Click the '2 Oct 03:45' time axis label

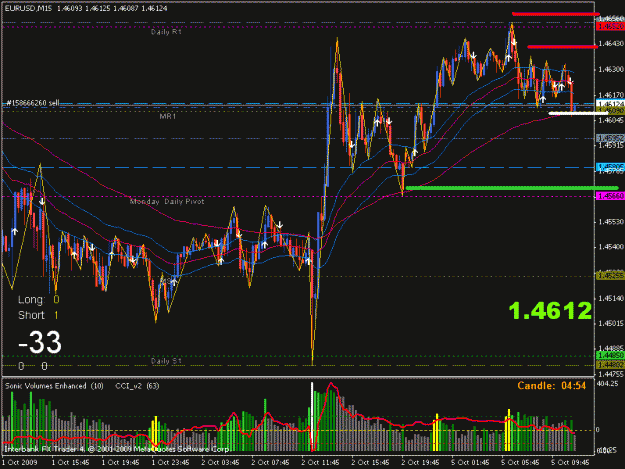220,462
